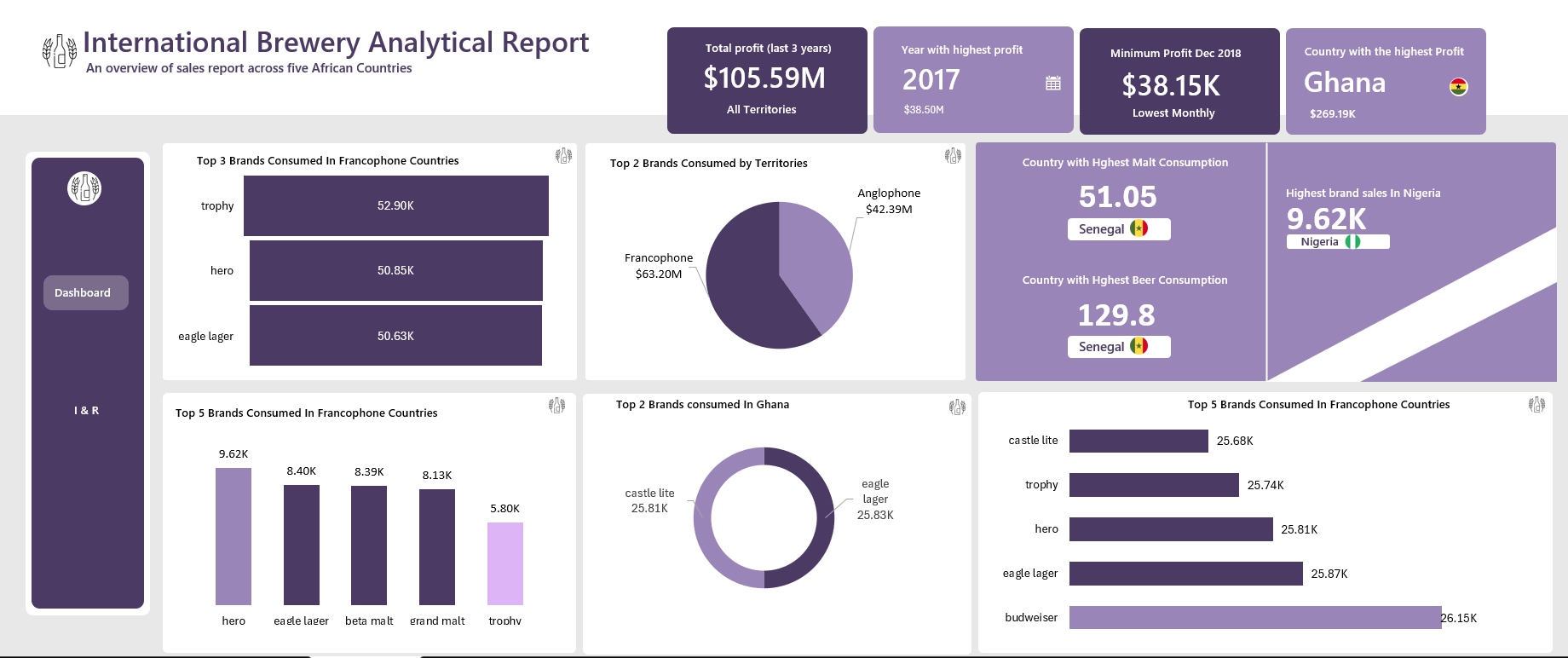The height and width of the screenshot is (658, 1568).
Task: Select the grand malt column showing 8.13K
Action: pyautogui.click(x=437, y=547)
